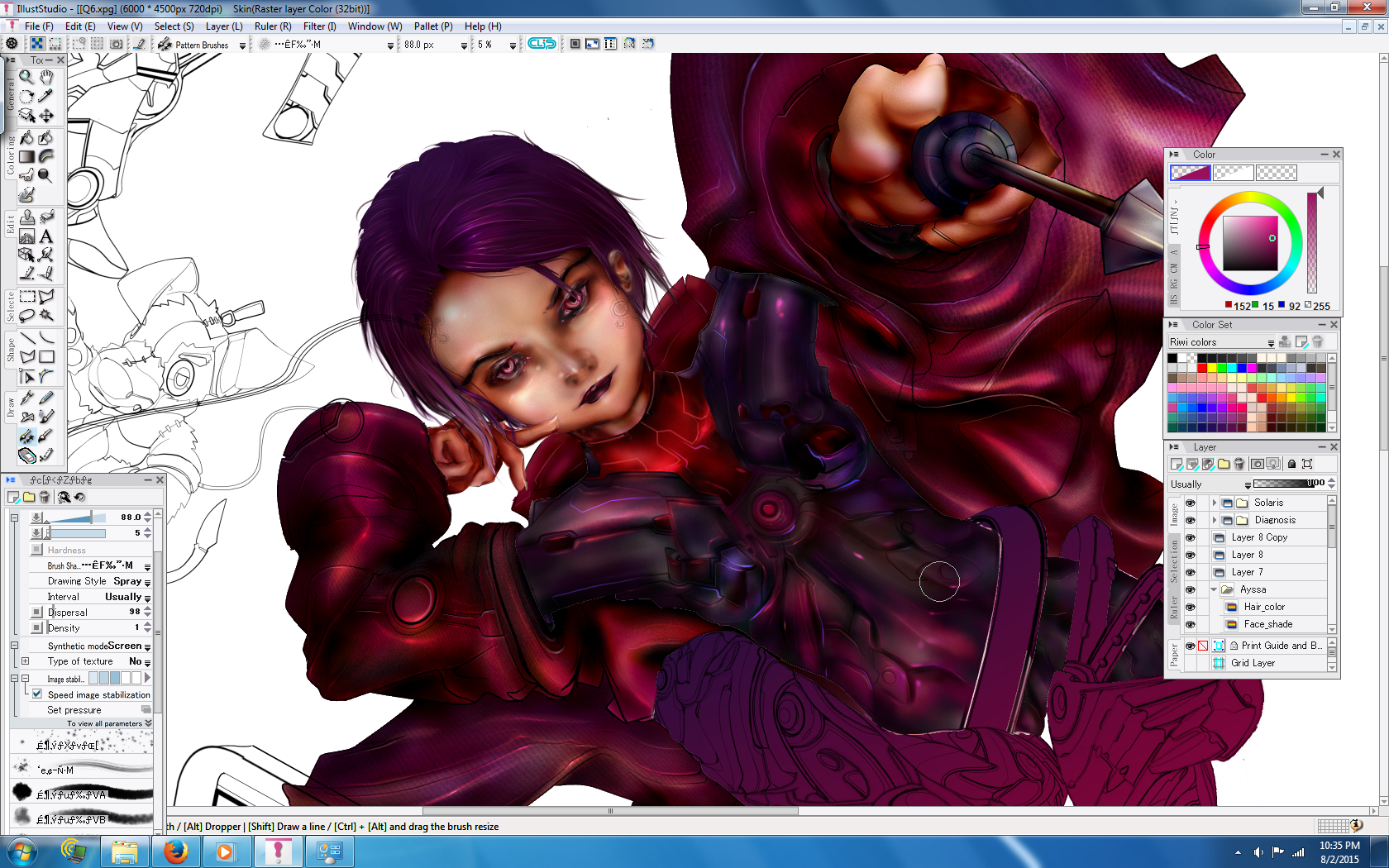Expand the Diagnosis folder
This screenshot has width=1389, height=868.
(x=1214, y=520)
